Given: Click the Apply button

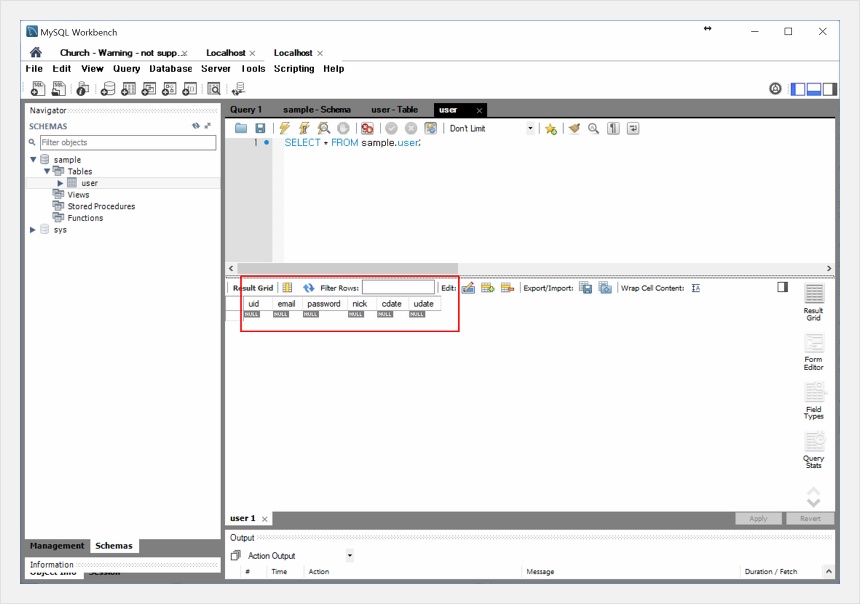Looking at the screenshot, I should tap(759, 518).
